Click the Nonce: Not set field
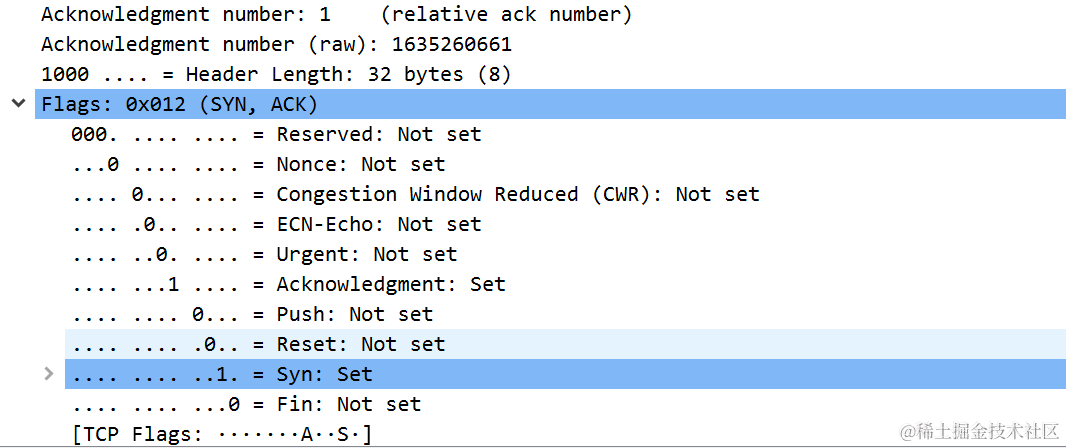Image resolution: width=1066 pixels, height=448 pixels. point(258,164)
